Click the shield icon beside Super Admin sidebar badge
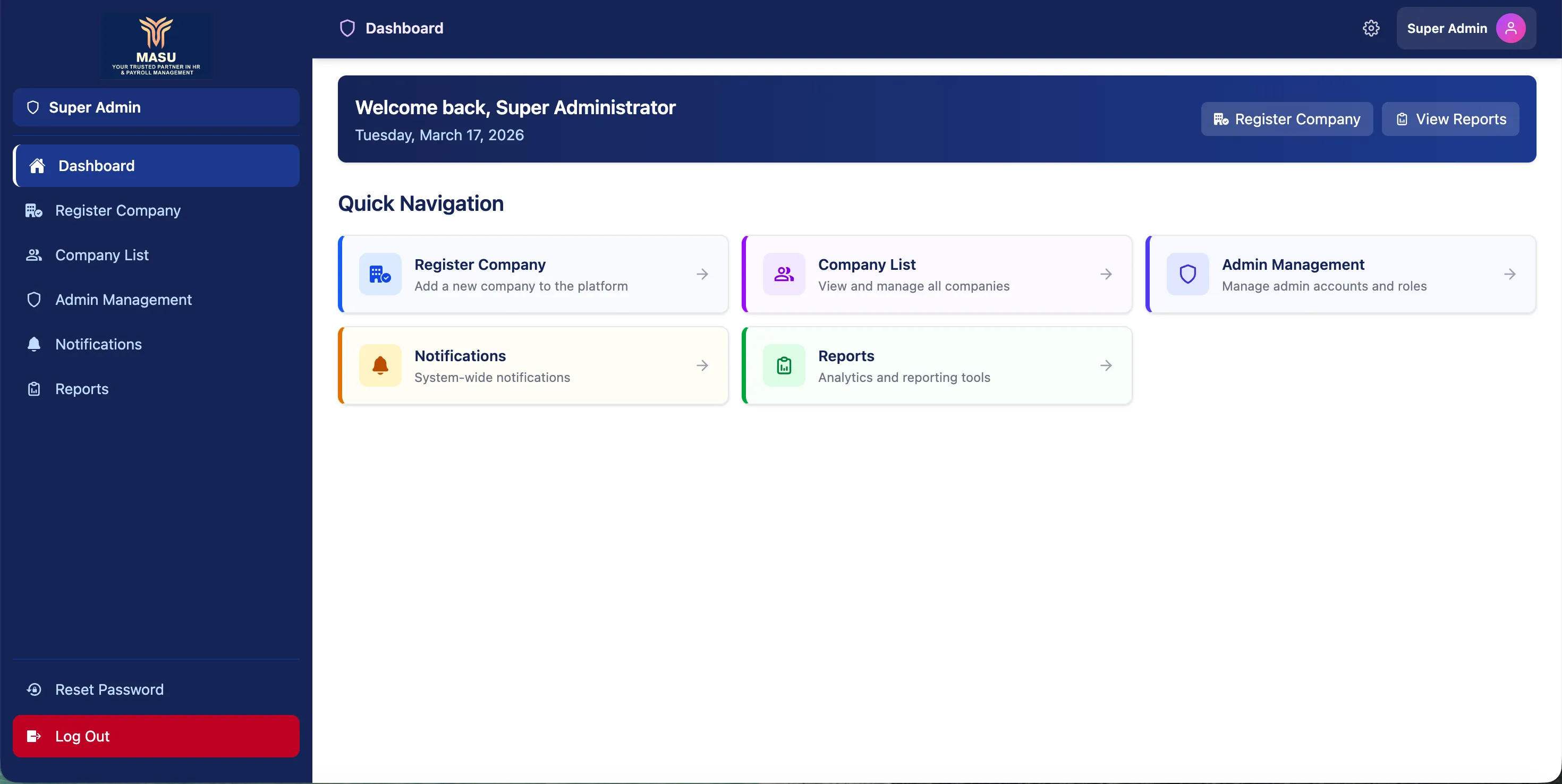 point(33,107)
